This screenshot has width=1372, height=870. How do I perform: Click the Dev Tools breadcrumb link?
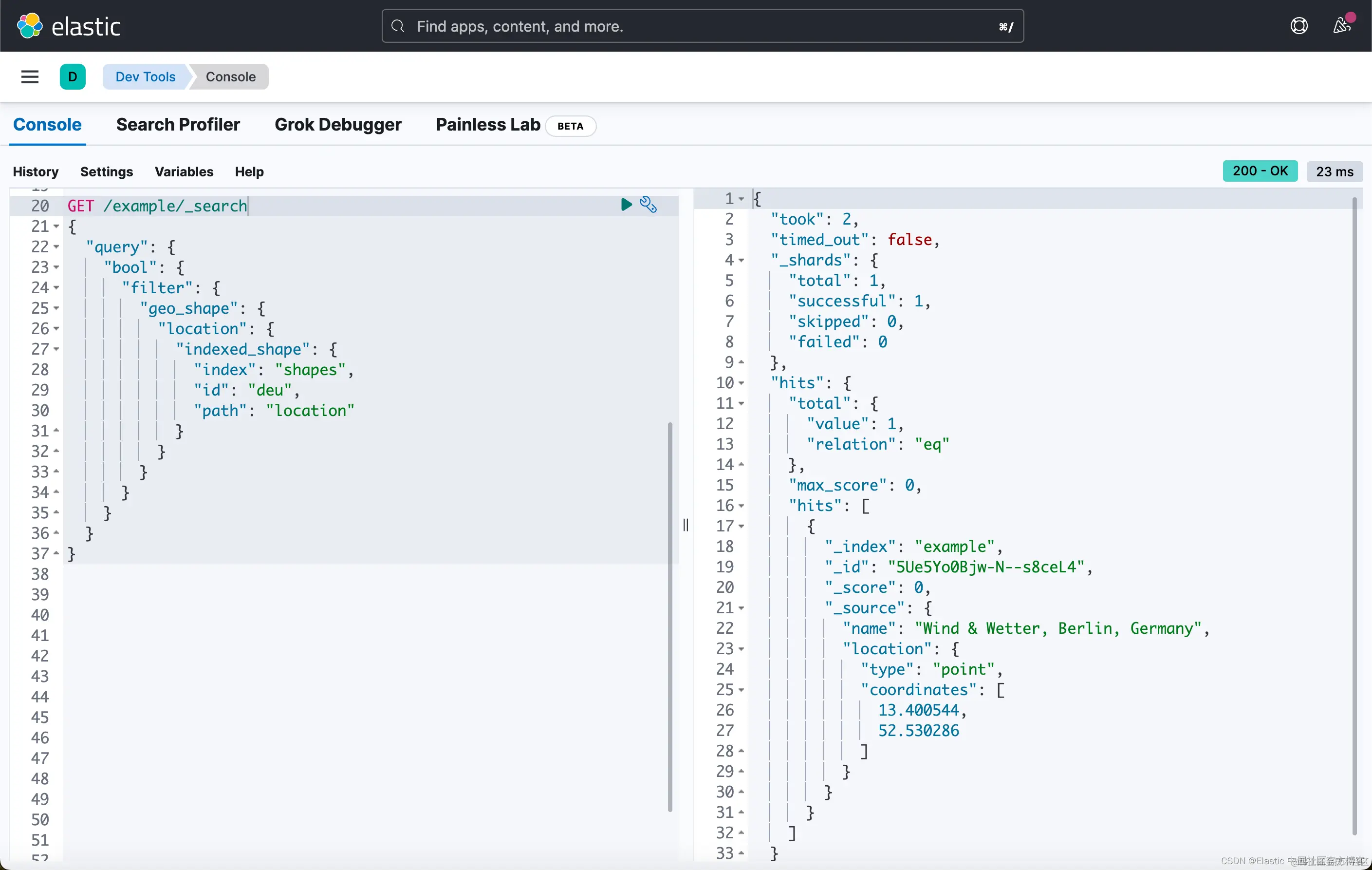[145, 76]
